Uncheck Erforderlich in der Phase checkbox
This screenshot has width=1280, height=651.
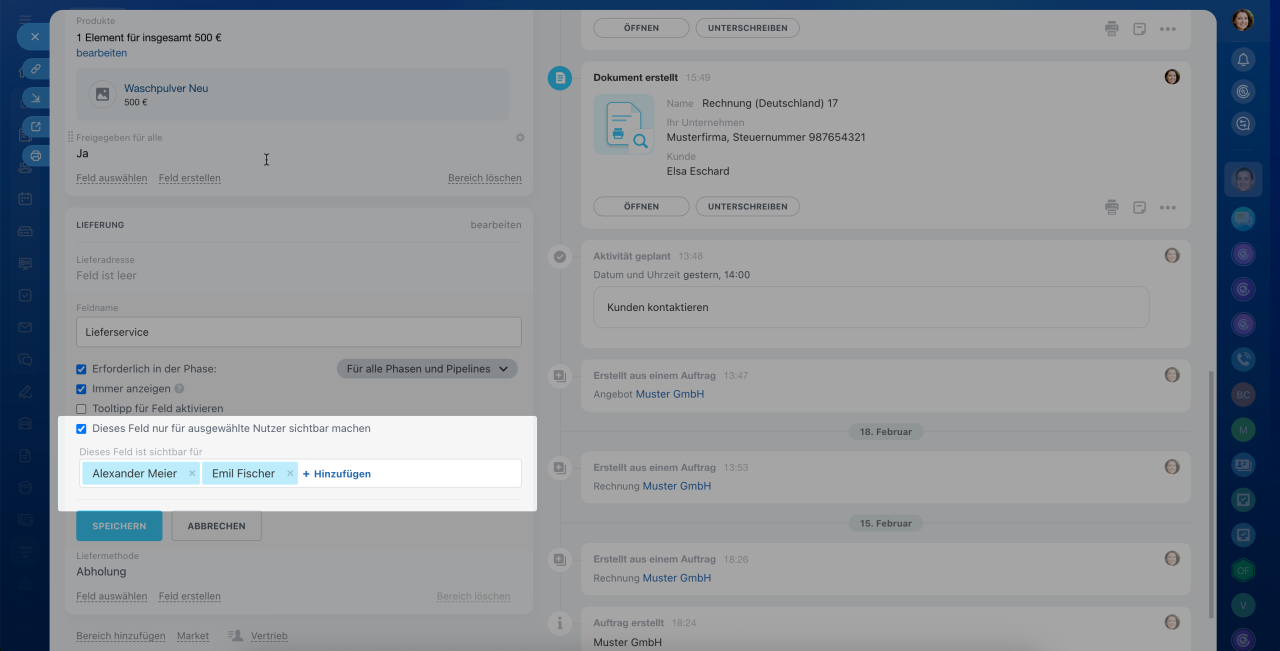(82, 369)
